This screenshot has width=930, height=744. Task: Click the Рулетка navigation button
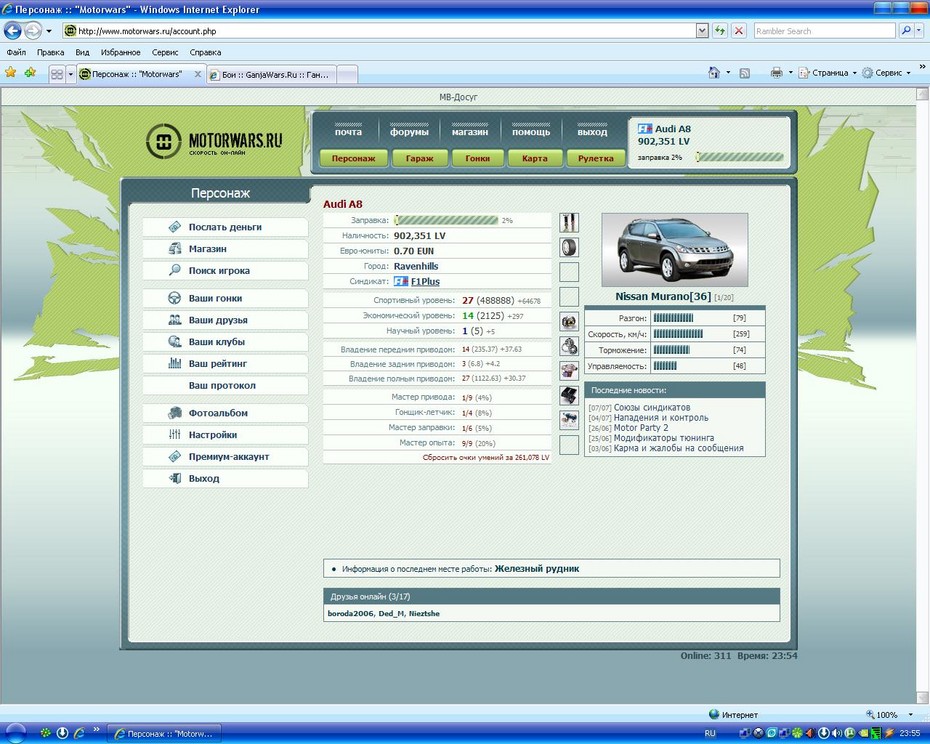(595, 158)
